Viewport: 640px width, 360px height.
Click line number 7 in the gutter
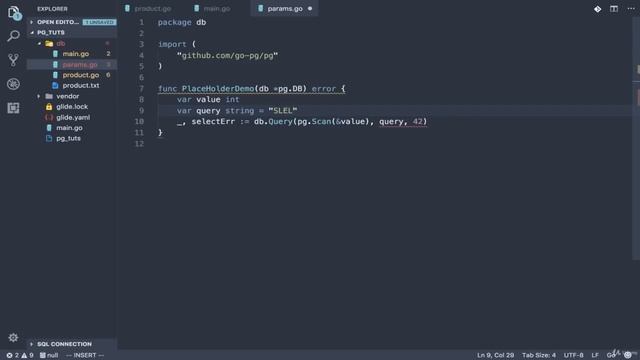coord(141,89)
